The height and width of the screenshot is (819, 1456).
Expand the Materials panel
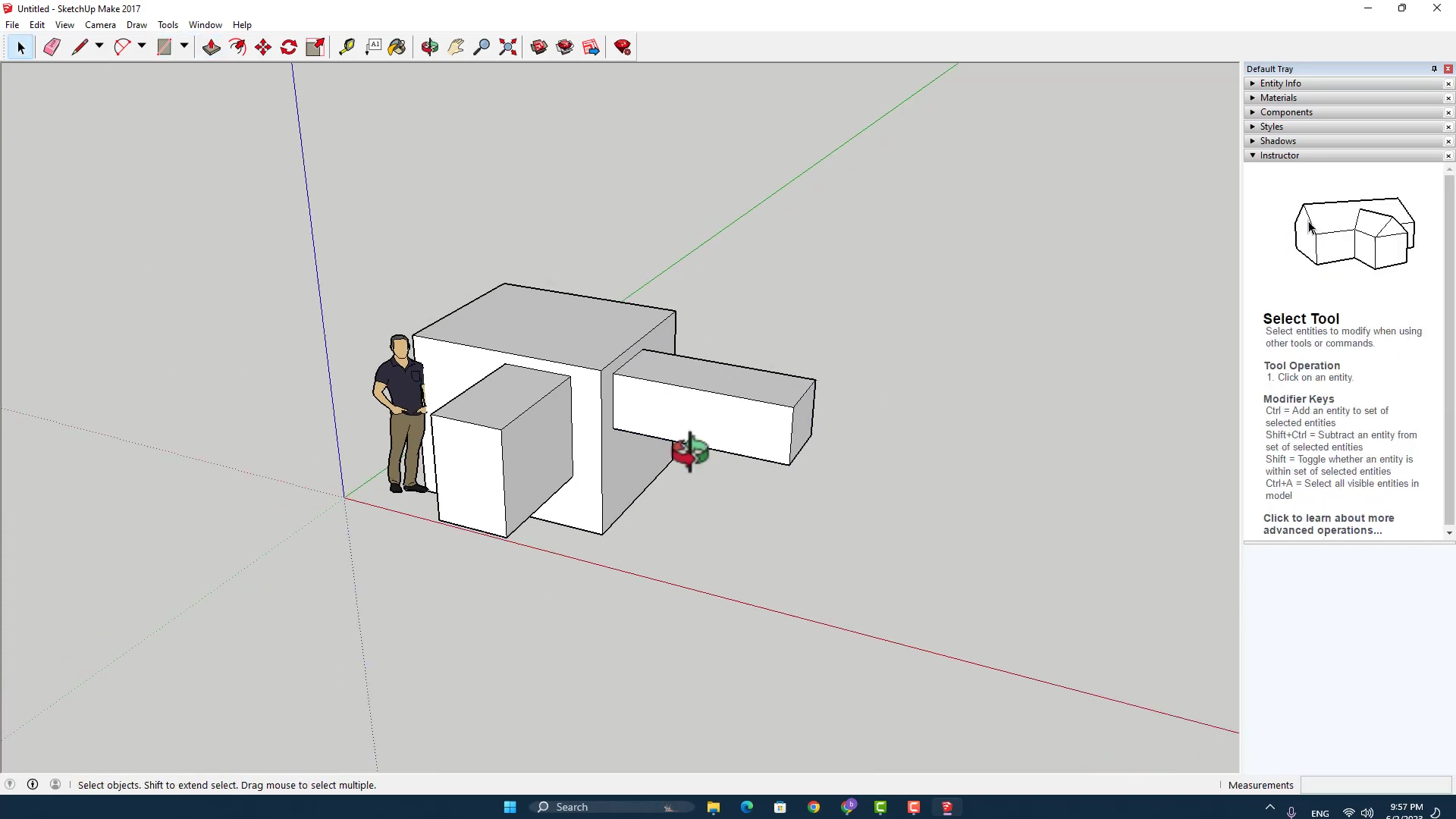click(x=1278, y=98)
